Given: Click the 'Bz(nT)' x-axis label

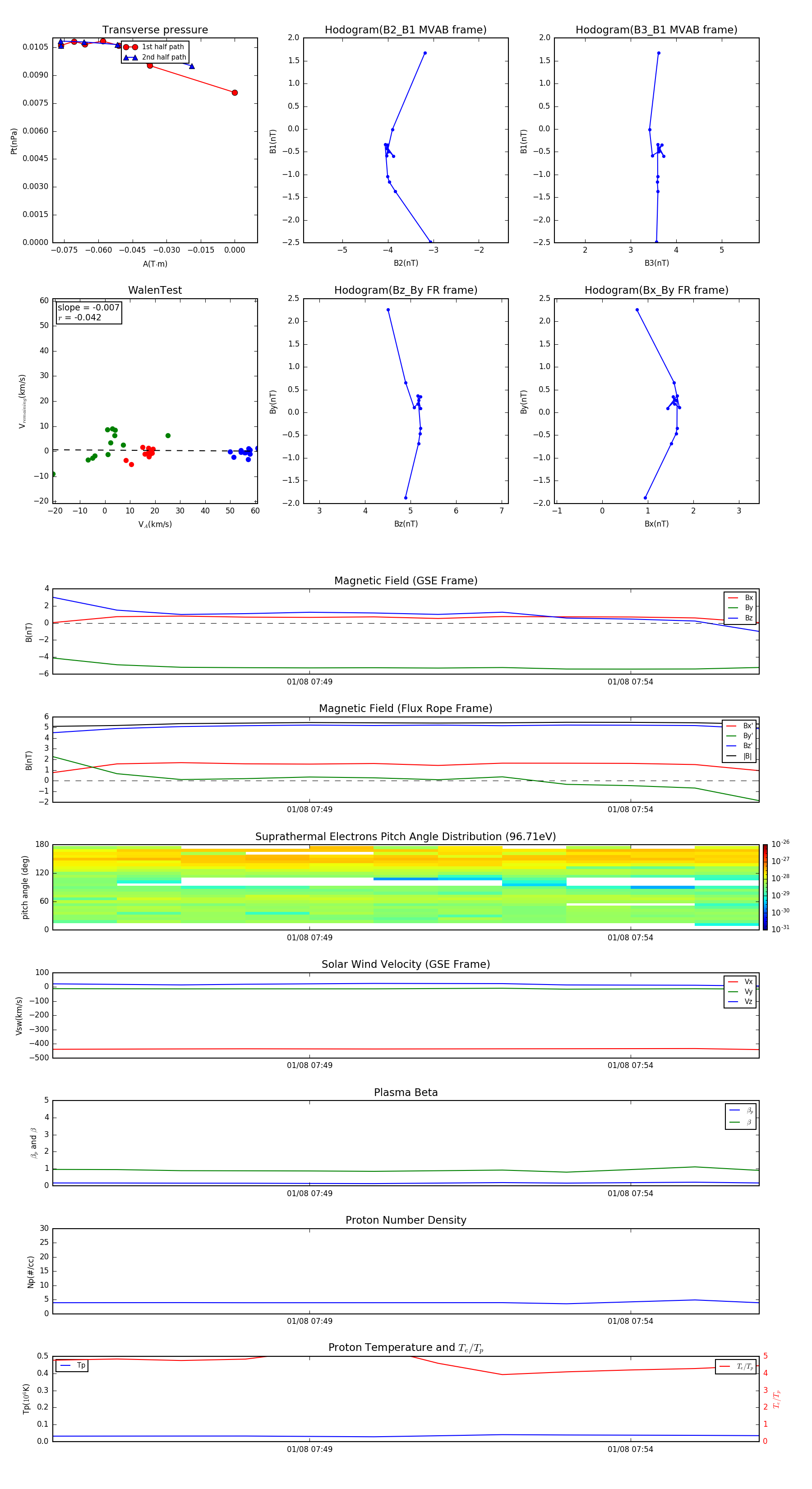Looking at the screenshot, I should coord(406,524).
